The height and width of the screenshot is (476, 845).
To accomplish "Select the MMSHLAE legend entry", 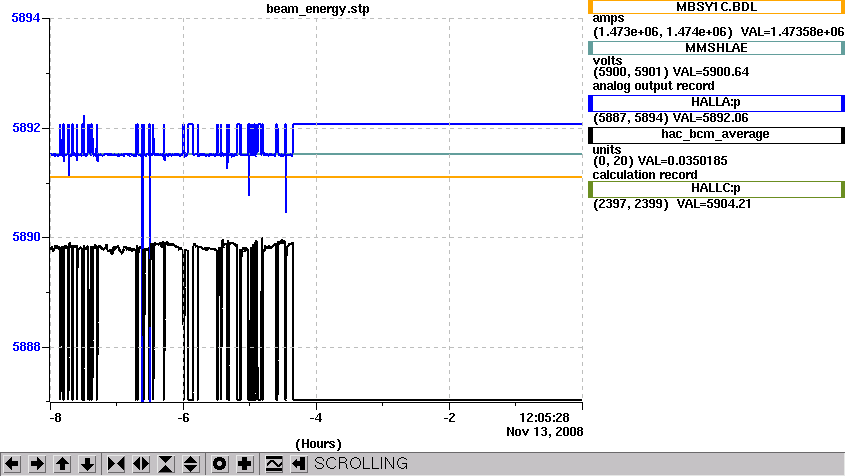I will [716, 48].
